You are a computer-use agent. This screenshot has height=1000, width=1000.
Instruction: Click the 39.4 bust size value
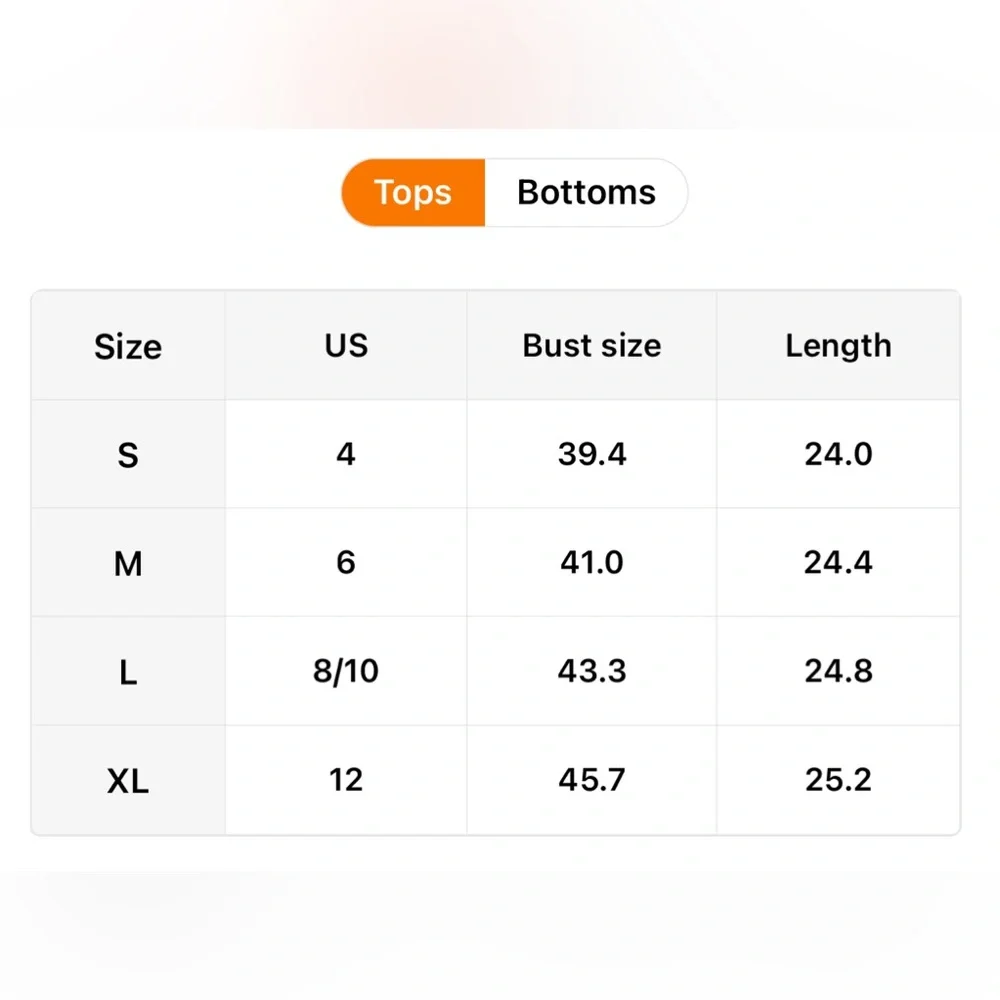[592, 455]
